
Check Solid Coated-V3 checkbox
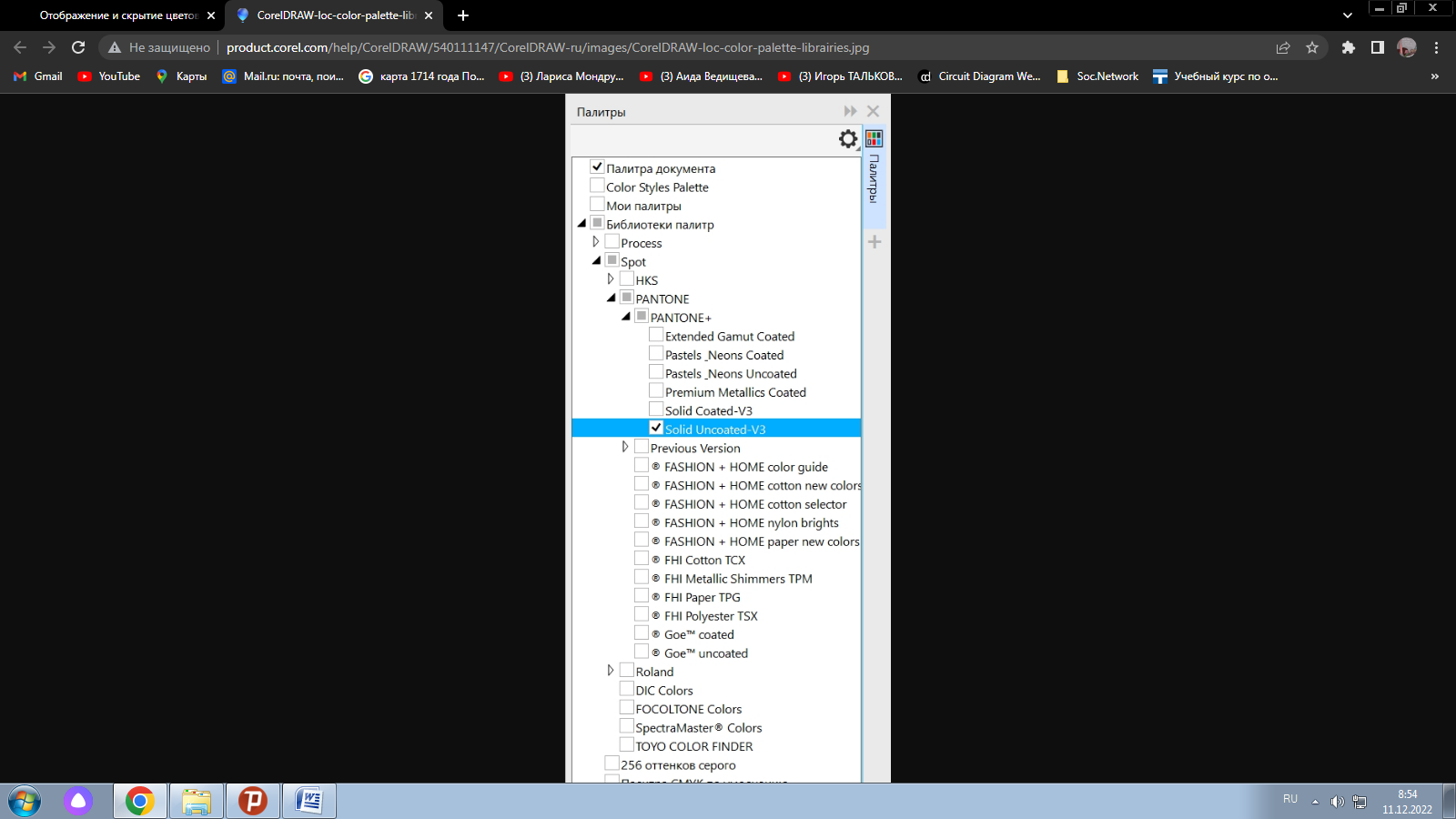656,409
